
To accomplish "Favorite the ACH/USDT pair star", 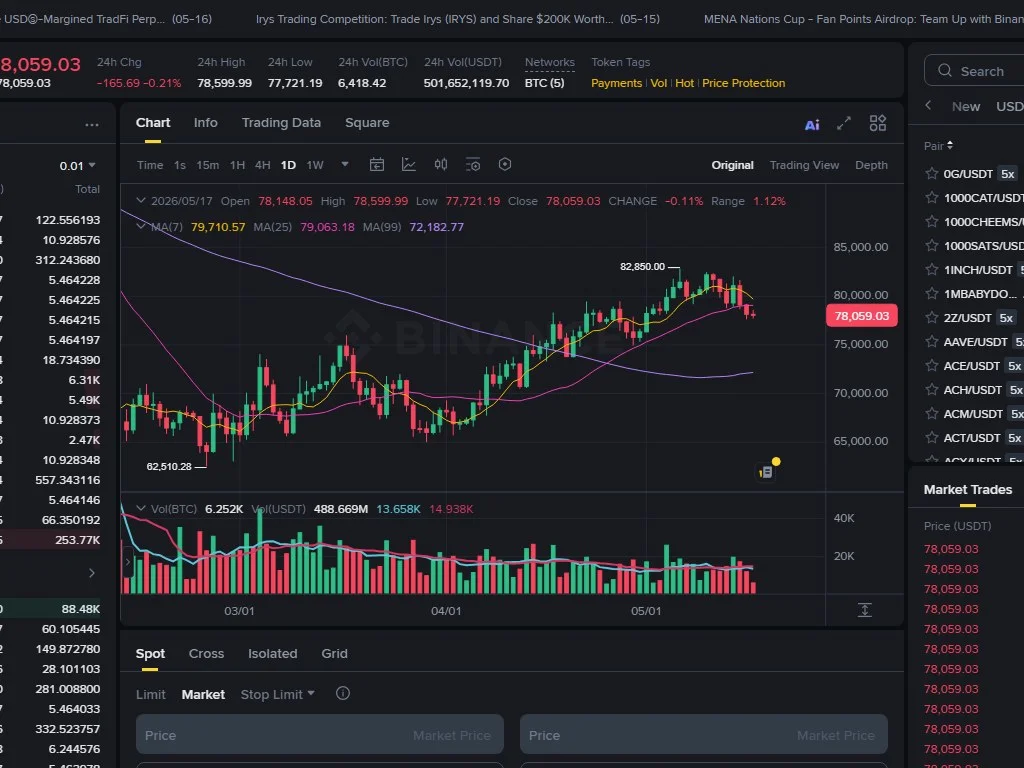I will pos(932,390).
